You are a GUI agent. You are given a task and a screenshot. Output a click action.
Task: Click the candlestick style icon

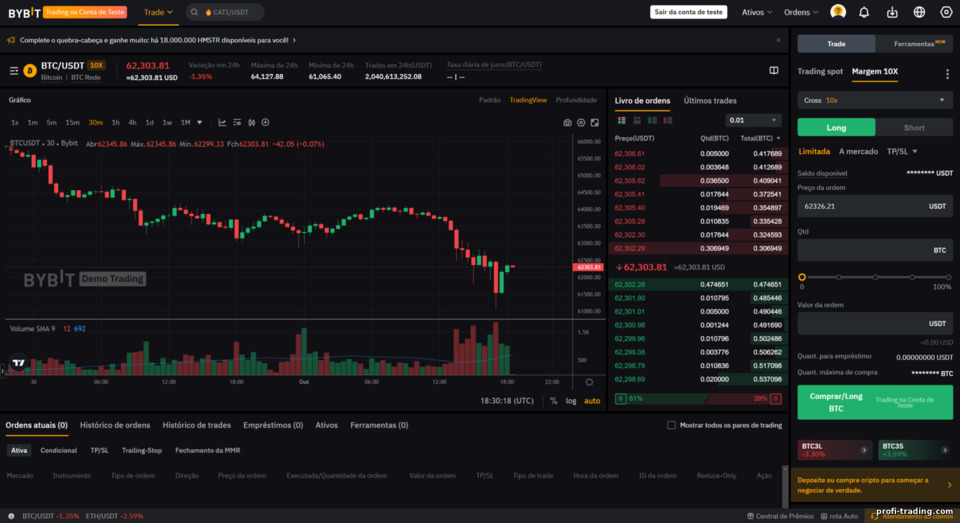click(x=251, y=122)
